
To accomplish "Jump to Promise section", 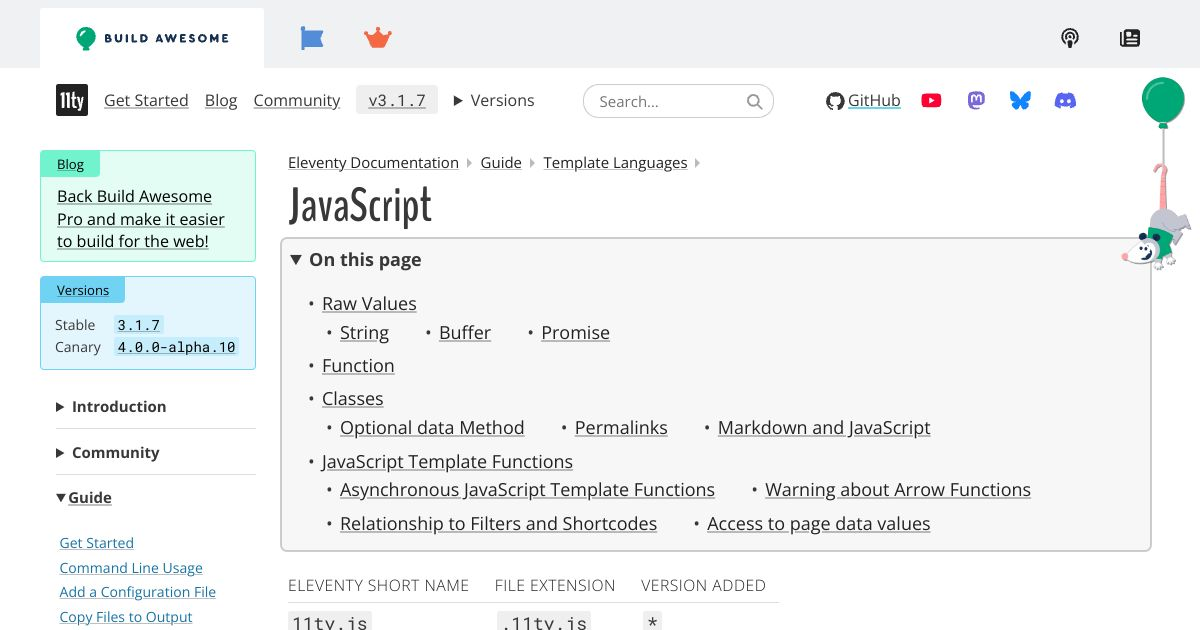I will coord(575,332).
